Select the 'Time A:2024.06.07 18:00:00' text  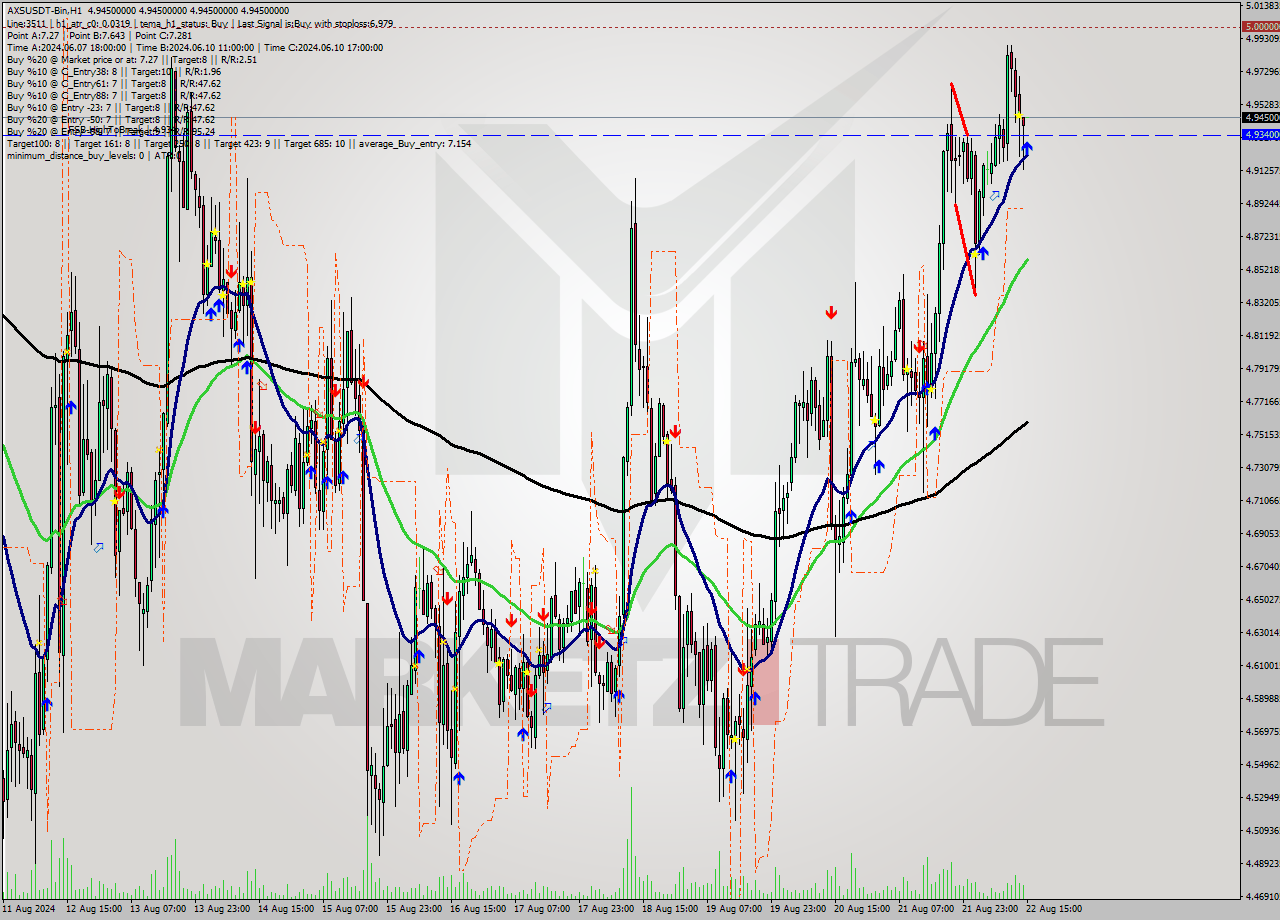coord(66,47)
